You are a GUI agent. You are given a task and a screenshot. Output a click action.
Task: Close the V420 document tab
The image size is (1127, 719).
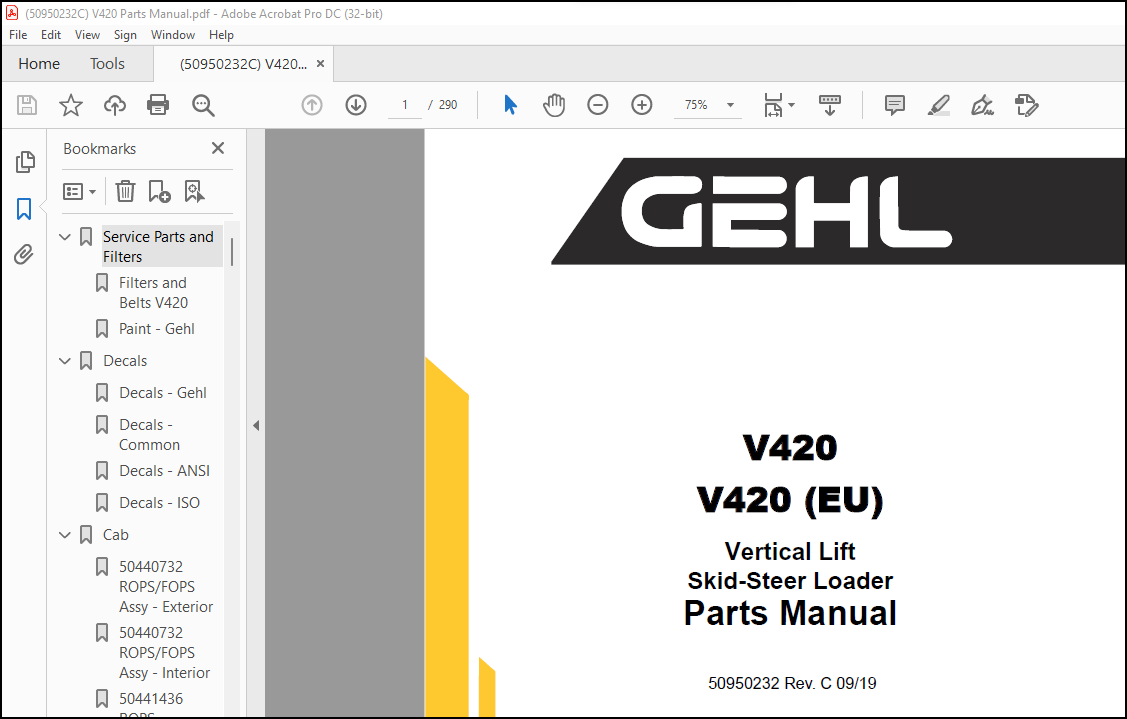[x=321, y=64]
